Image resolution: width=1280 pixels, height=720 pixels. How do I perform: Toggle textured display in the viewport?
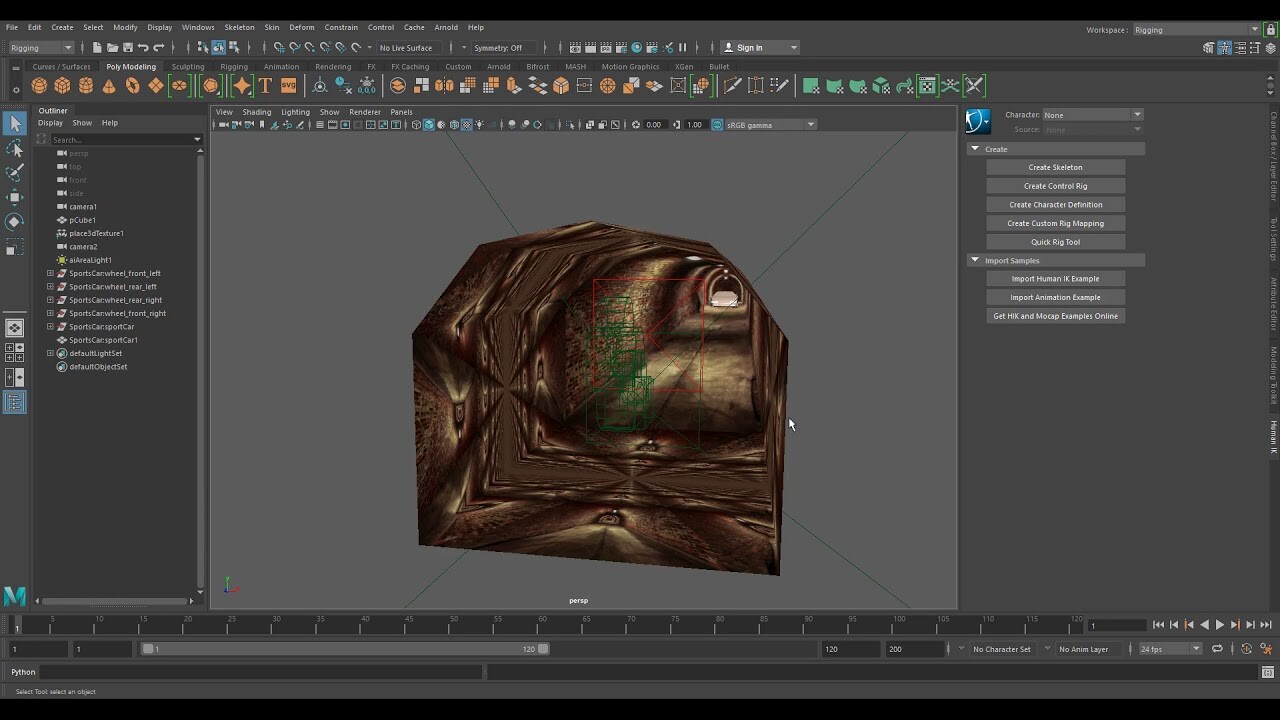pos(466,125)
